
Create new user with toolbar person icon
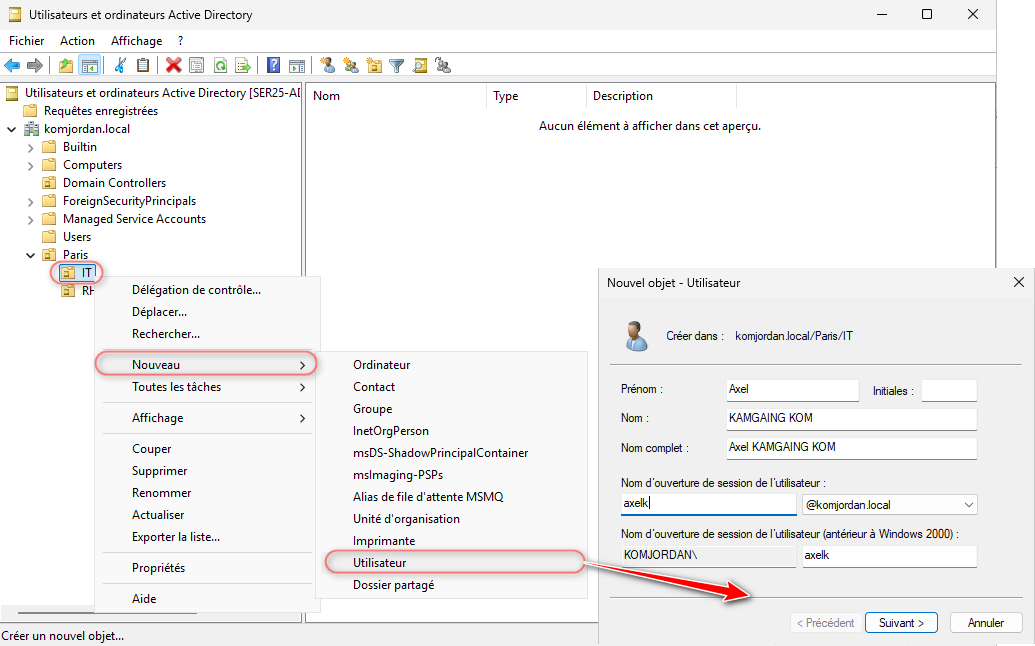coord(327,65)
